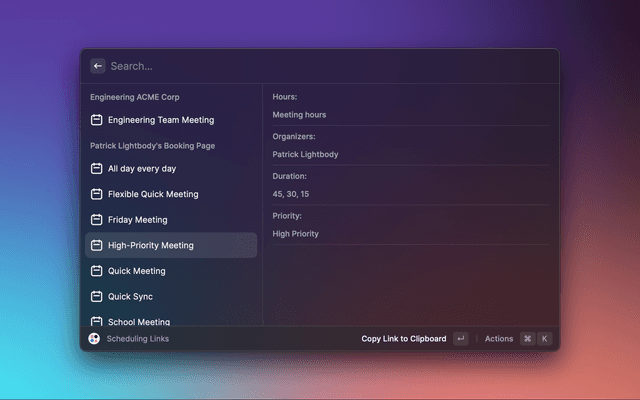Select School Meeting at list bottom
This screenshot has height=400, width=640.
[139, 321]
